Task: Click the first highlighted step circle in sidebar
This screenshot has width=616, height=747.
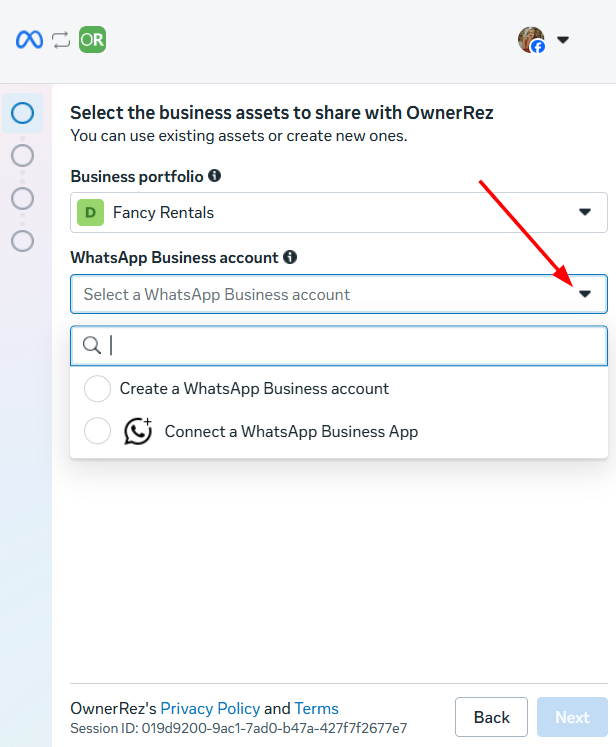Action: click(x=22, y=113)
